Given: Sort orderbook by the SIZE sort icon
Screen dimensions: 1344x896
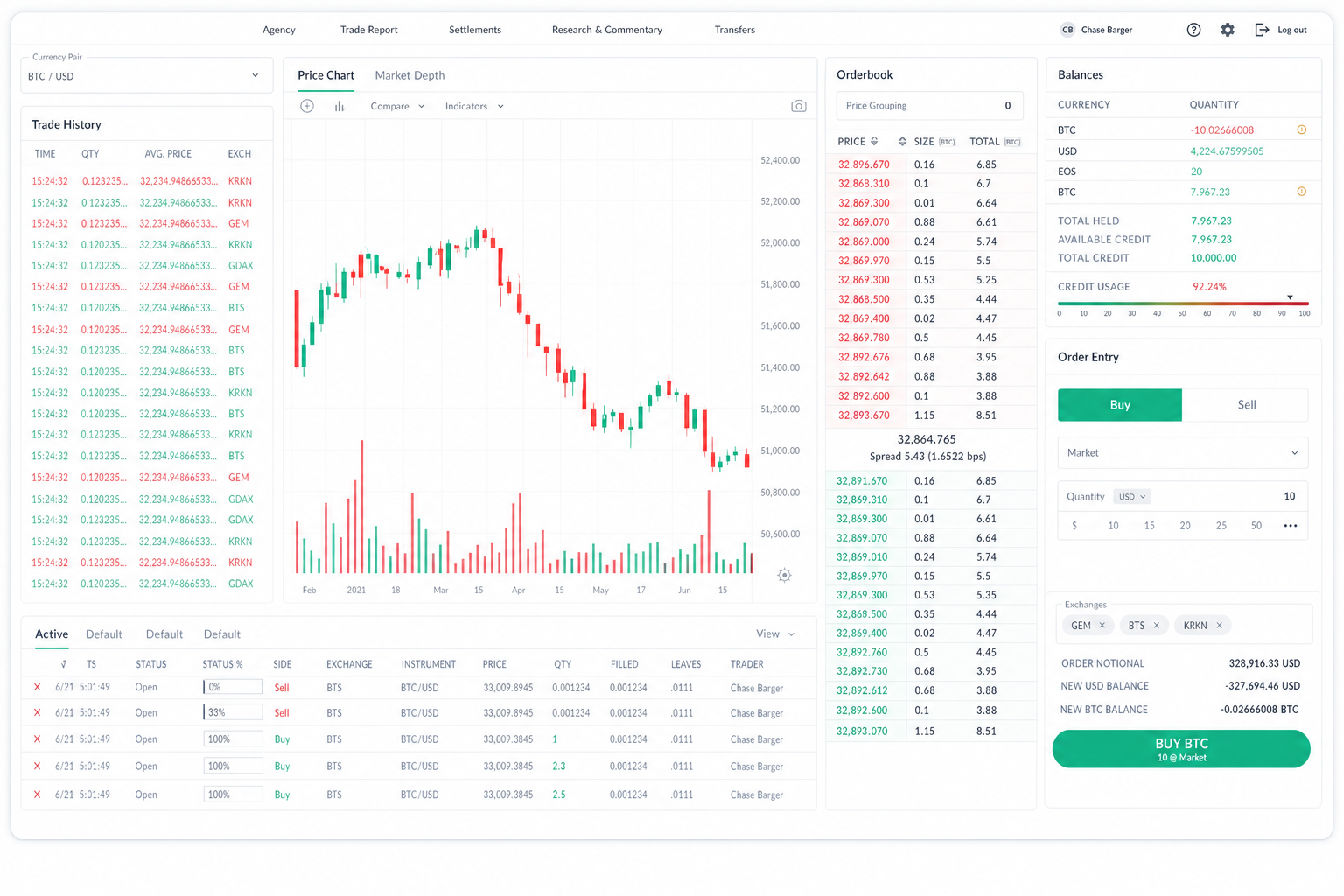Looking at the screenshot, I should point(902,141).
